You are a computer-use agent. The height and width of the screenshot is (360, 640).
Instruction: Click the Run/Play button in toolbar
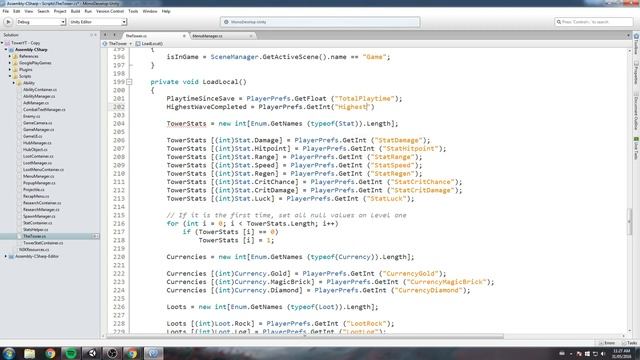click(8, 22)
